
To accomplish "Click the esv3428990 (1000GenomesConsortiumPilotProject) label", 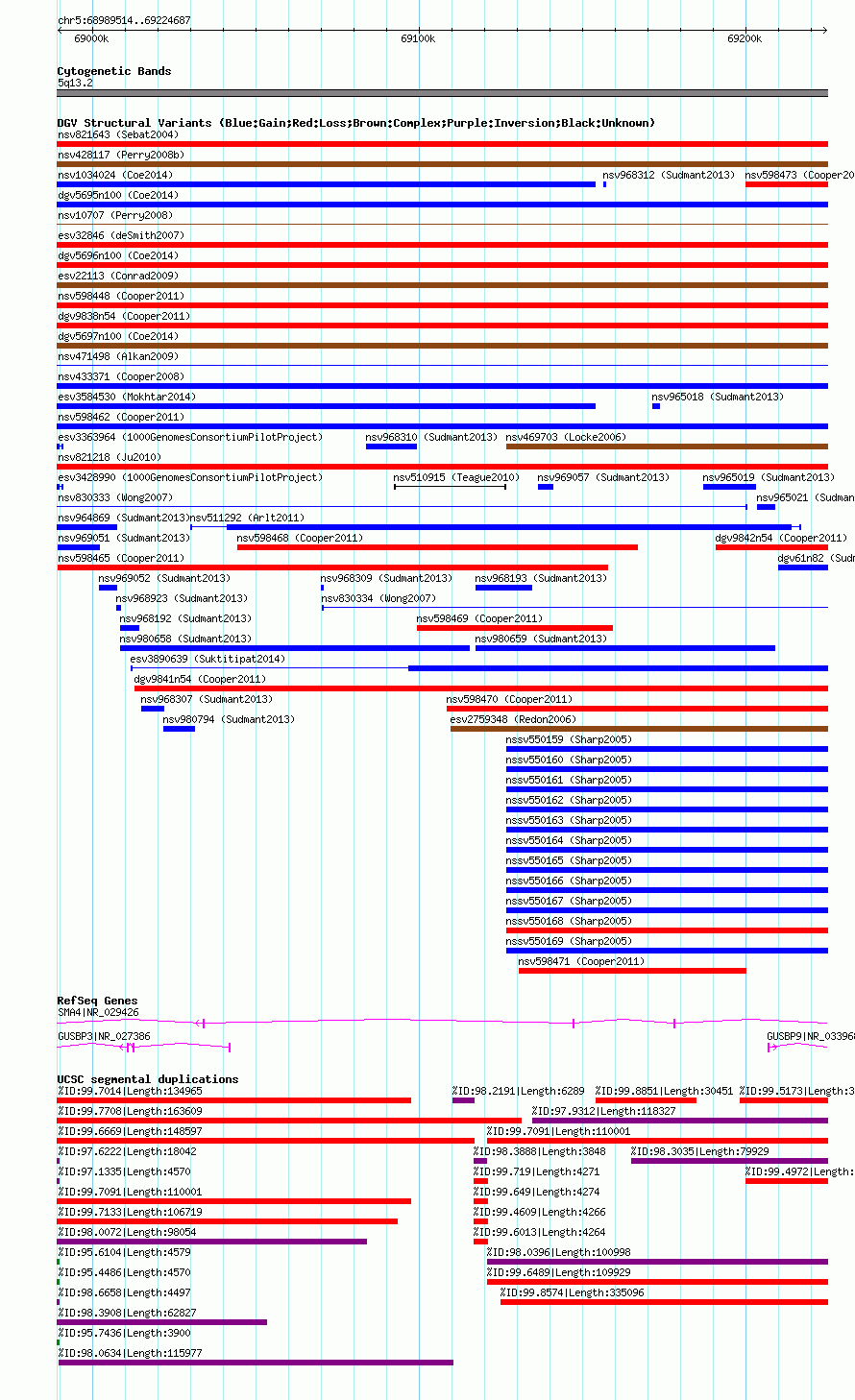I will coord(190,477).
